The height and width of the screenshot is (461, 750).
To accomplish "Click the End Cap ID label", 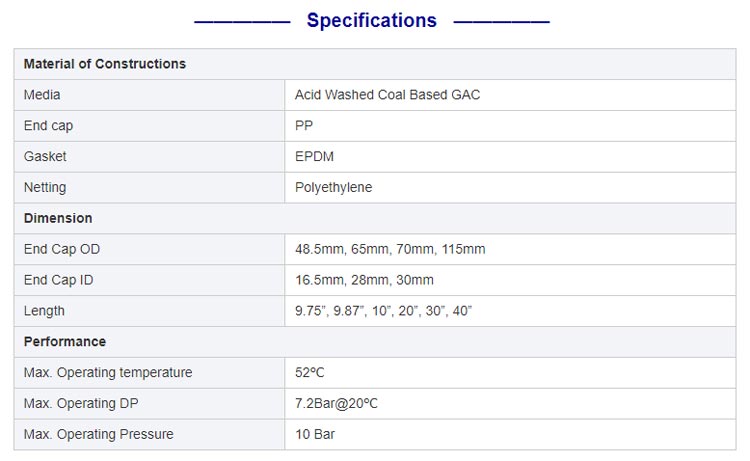I will click(x=58, y=280).
